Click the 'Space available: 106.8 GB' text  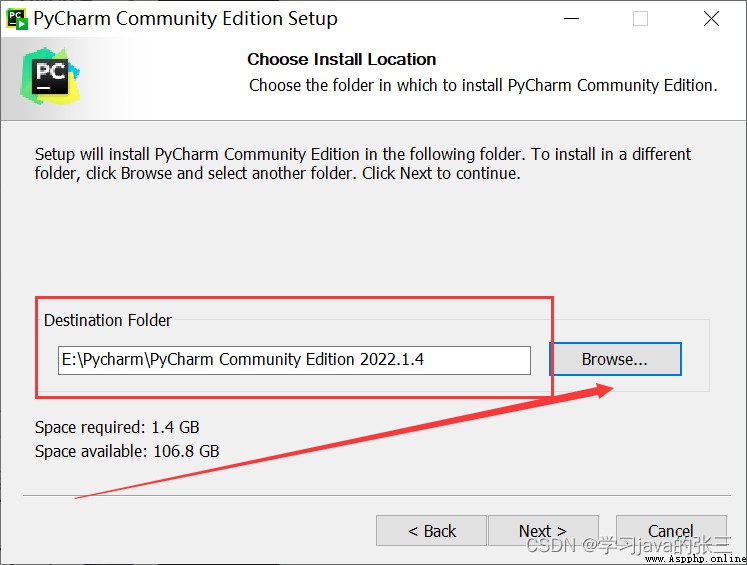tap(127, 451)
